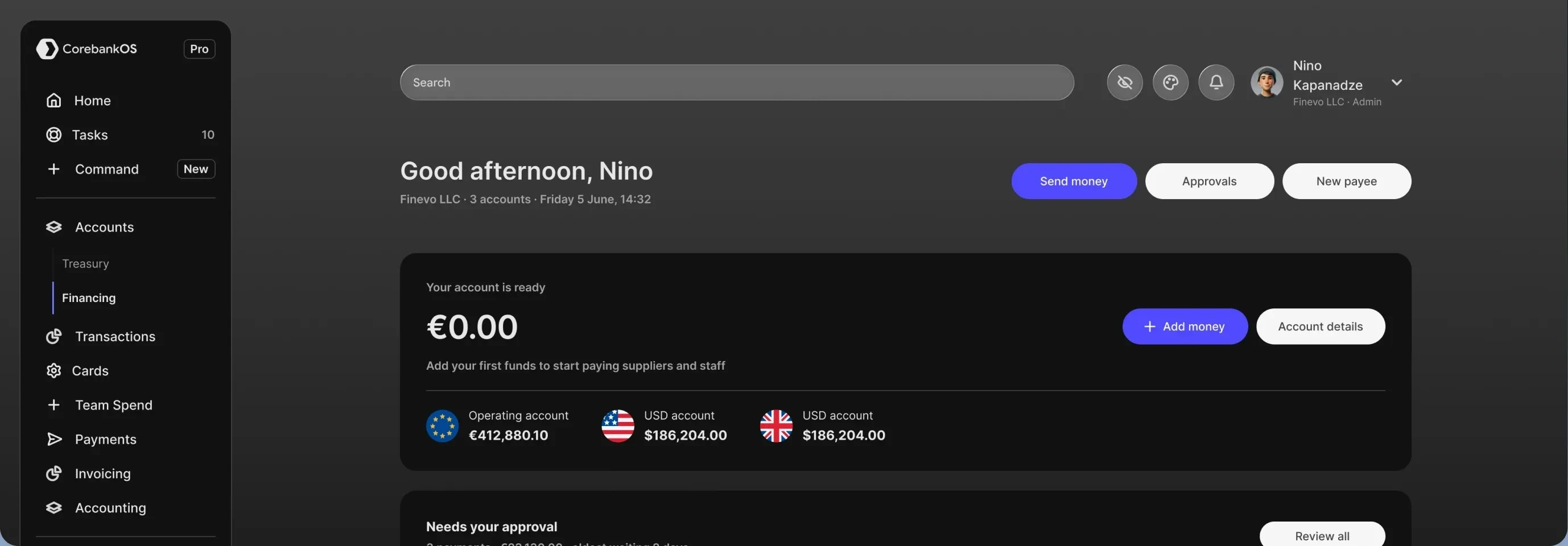Click the €412,880.10 balance
Viewport: 1568px width, 546px height.
coord(507,435)
